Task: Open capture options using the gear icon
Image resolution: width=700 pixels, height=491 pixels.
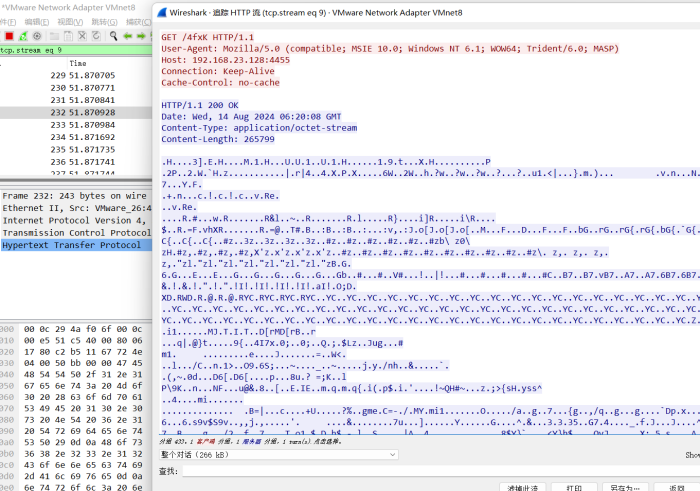Action: pyautogui.click(x=35, y=36)
